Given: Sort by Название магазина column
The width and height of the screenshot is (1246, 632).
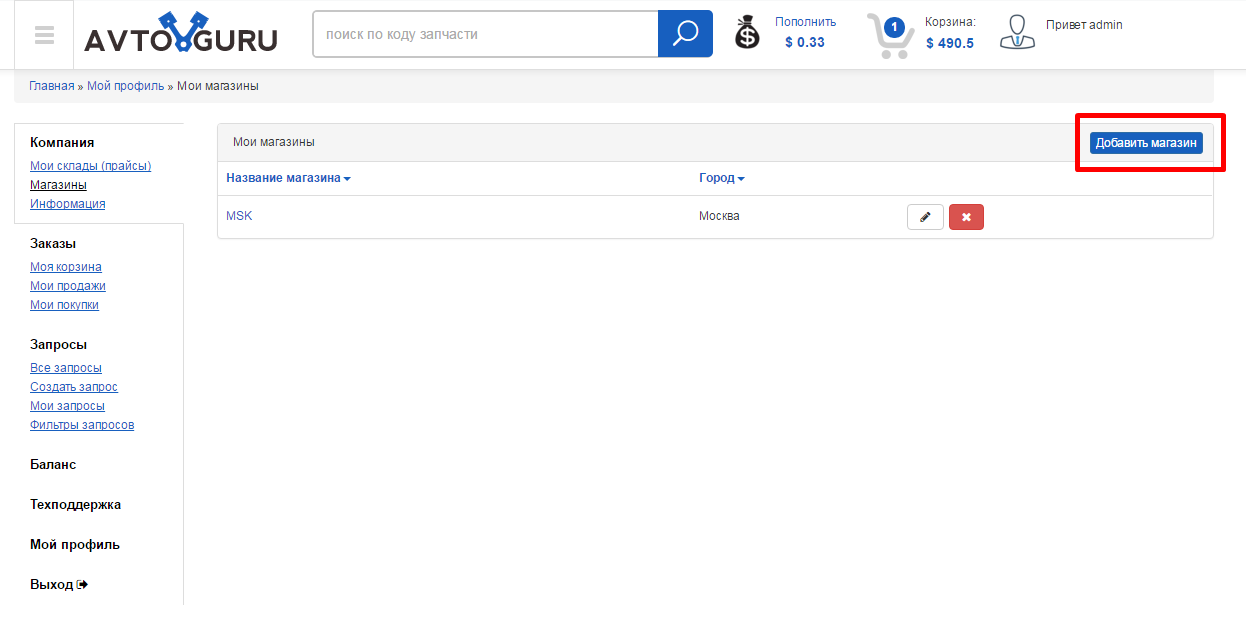Looking at the screenshot, I should tap(288, 178).
